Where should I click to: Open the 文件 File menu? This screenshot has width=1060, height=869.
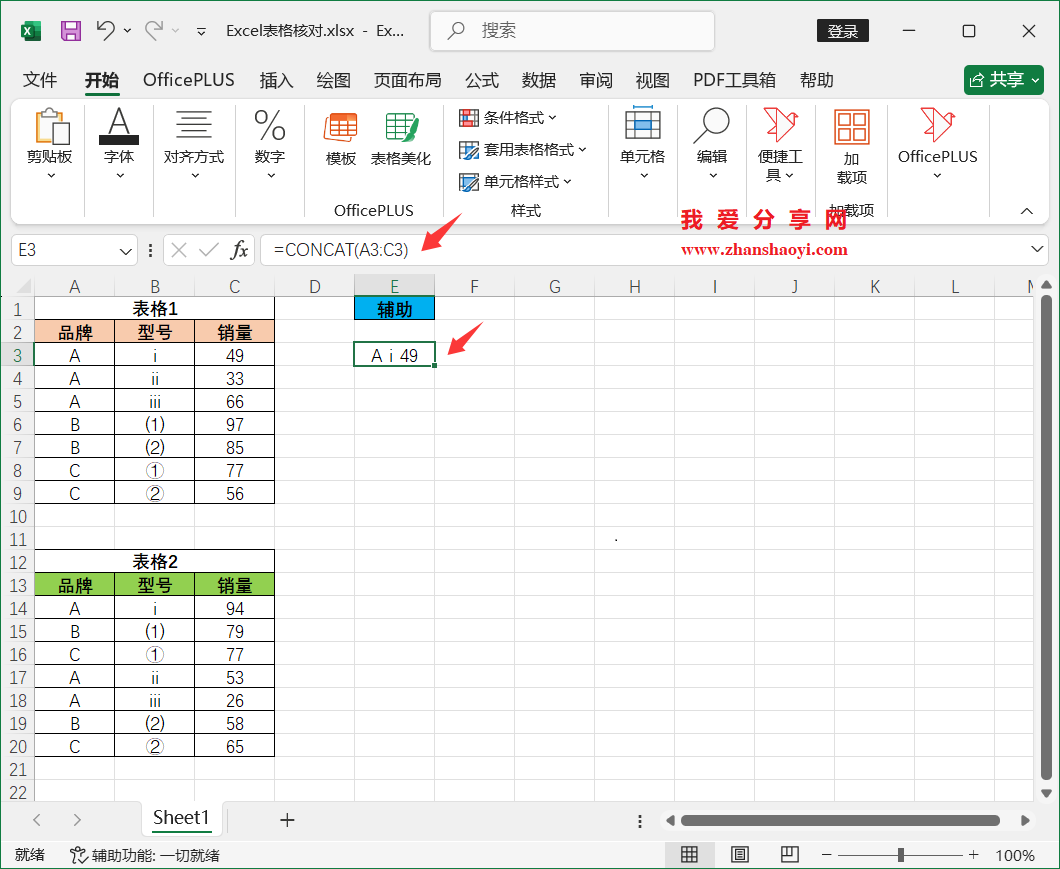(40, 80)
